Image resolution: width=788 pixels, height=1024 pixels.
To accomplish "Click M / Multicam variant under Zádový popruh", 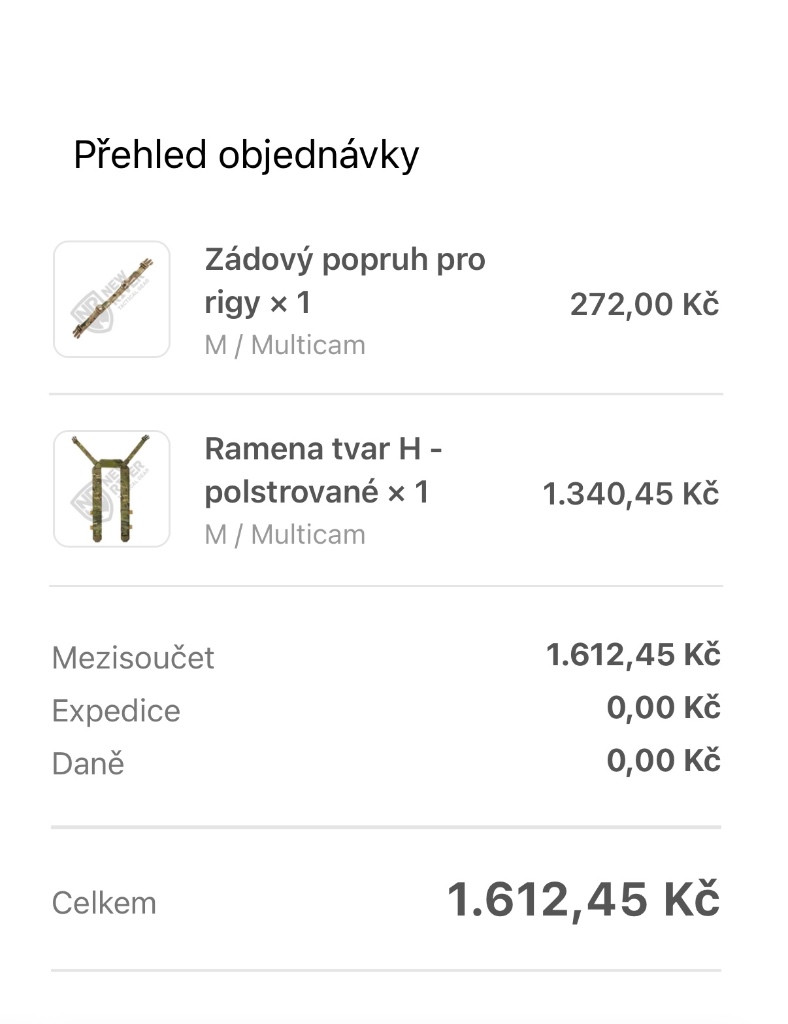I will tap(285, 345).
